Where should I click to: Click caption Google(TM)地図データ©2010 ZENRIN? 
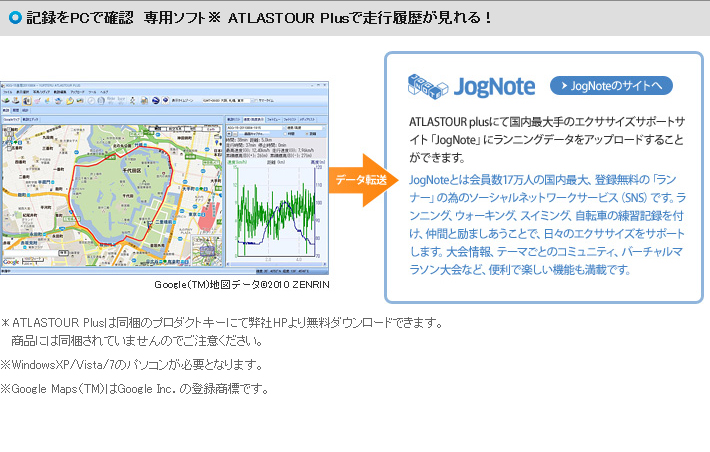242,284
